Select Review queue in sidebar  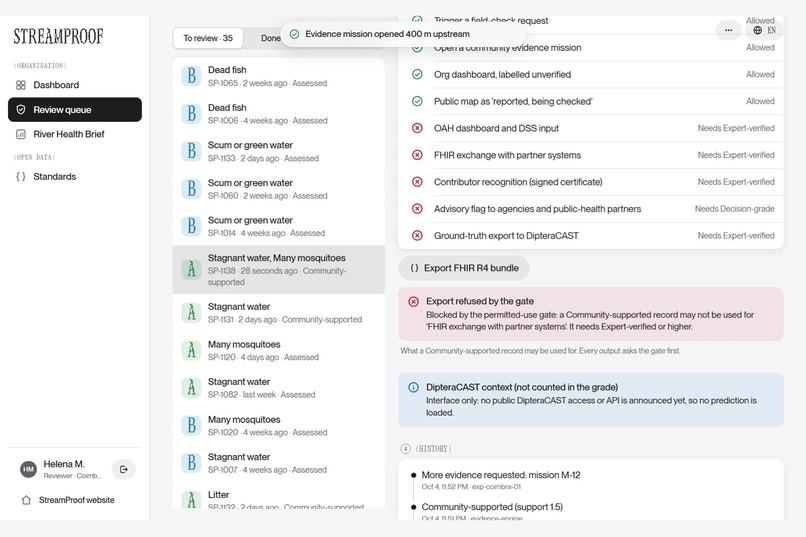pos(75,109)
